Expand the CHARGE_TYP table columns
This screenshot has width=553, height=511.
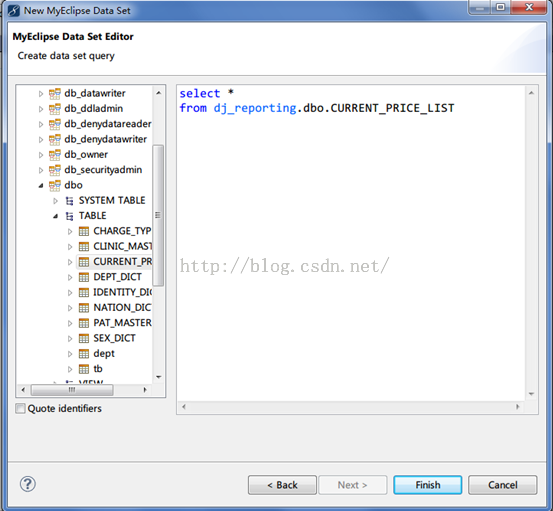coord(70,232)
